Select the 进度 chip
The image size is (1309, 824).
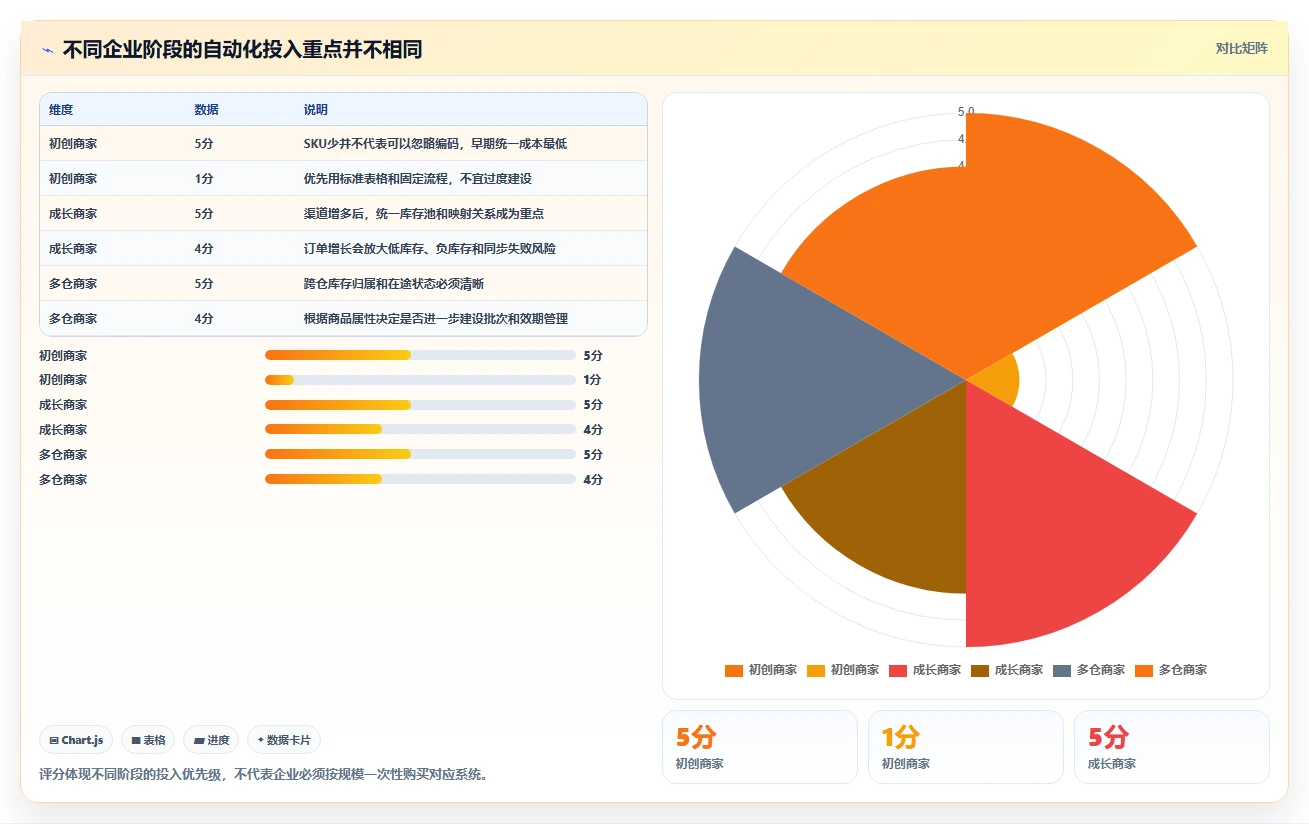(x=211, y=740)
